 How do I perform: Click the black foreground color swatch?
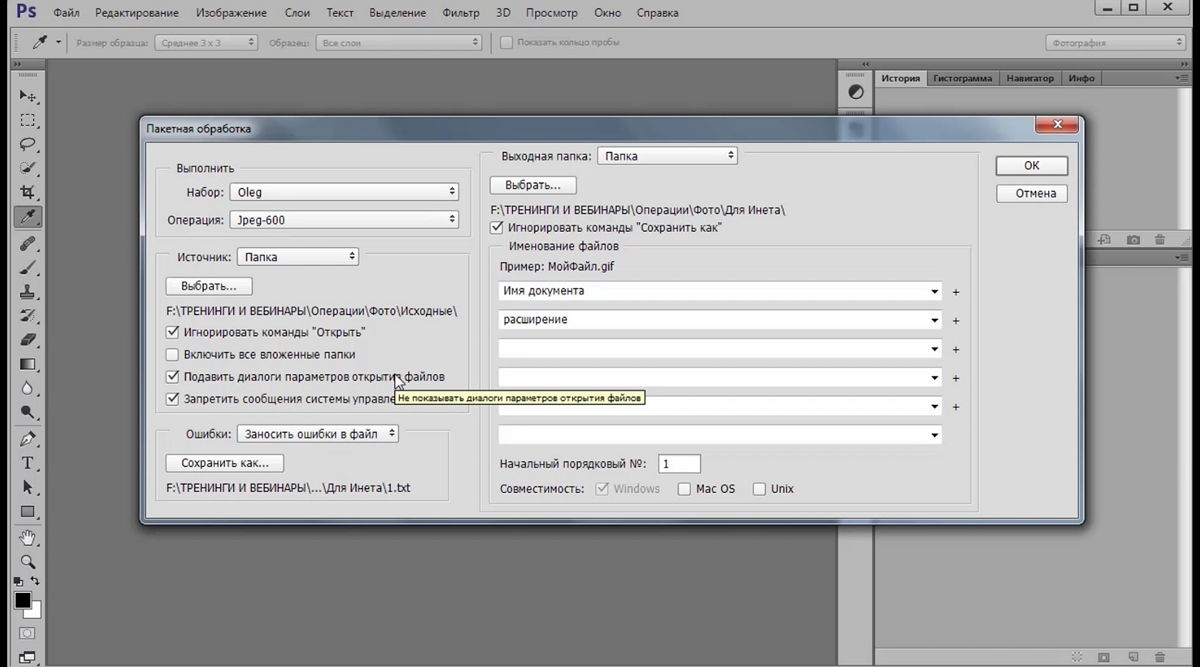click(x=22, y=600)
